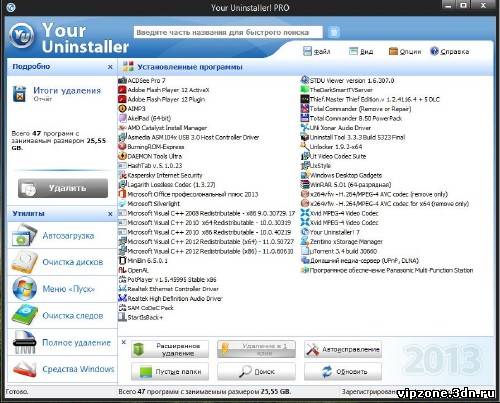Select the Uninstall Tool 3.3.3 entry

pos(353,137)
